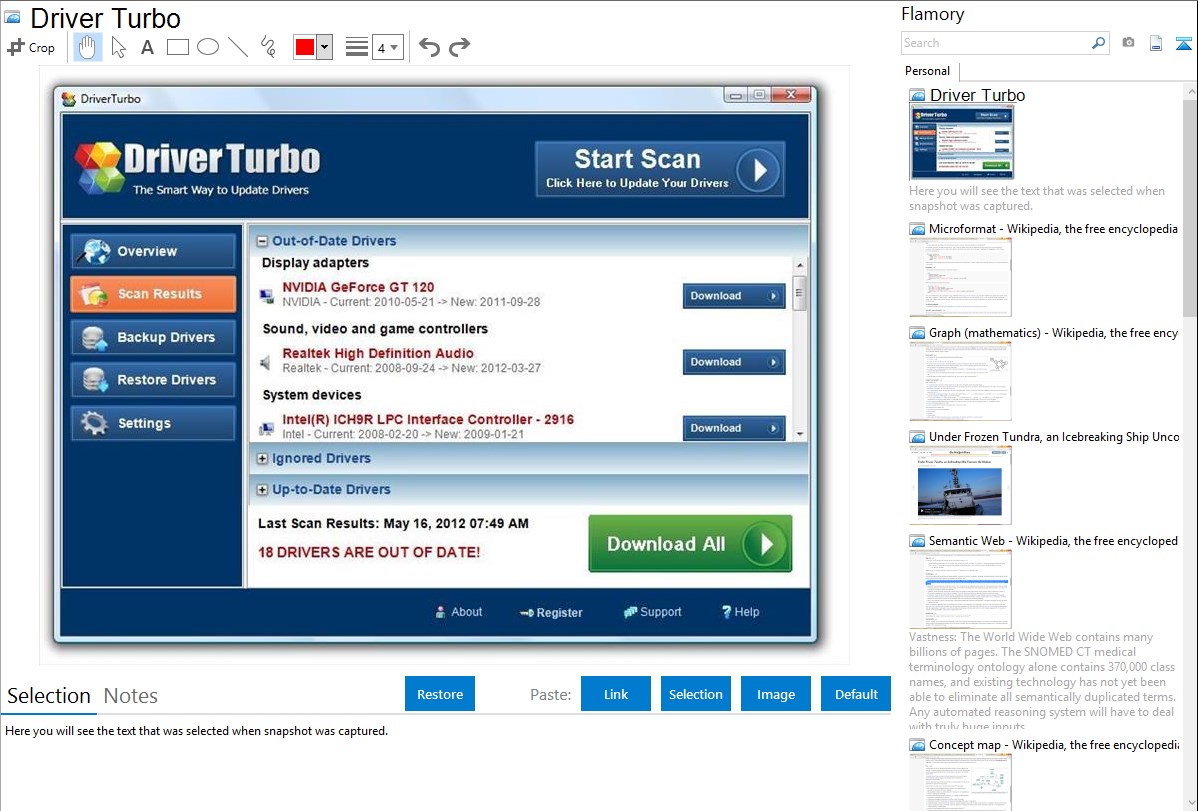Click the speaker icon beside Realtek entry

click(x=266, y=362)
